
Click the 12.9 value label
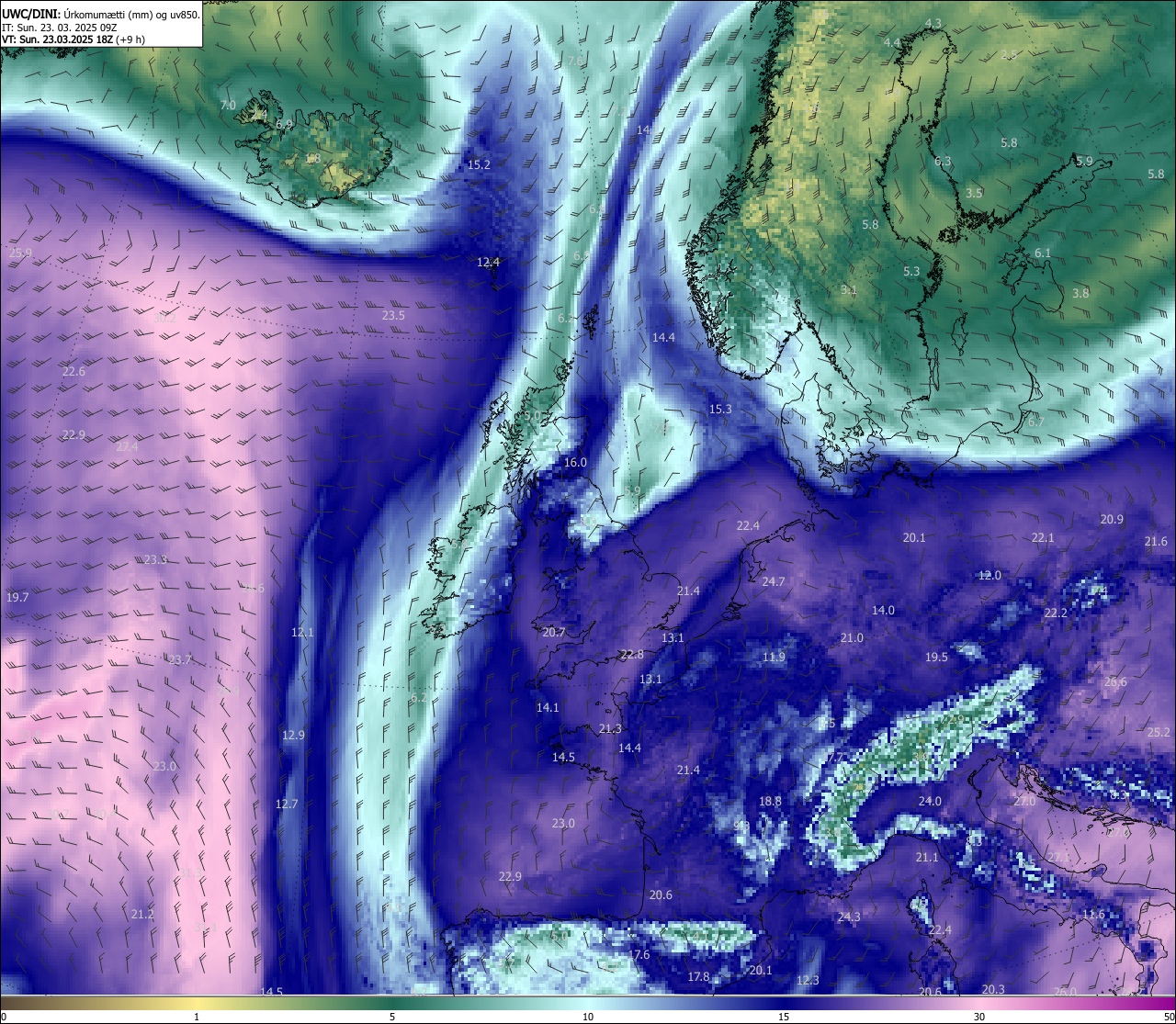[293, 735]
